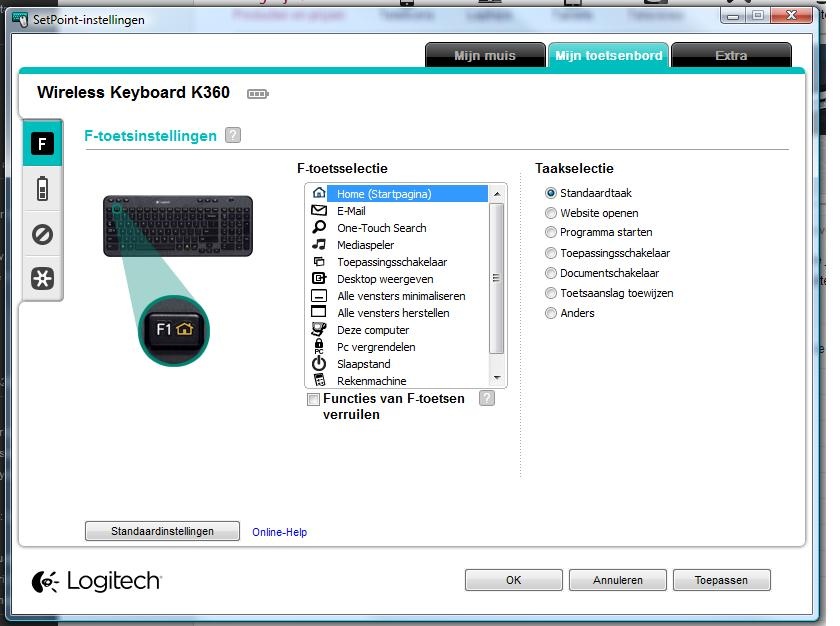Select the Standaardtaak radio option
Viewport: 840px width, 626px height.
tap(551, 193)
